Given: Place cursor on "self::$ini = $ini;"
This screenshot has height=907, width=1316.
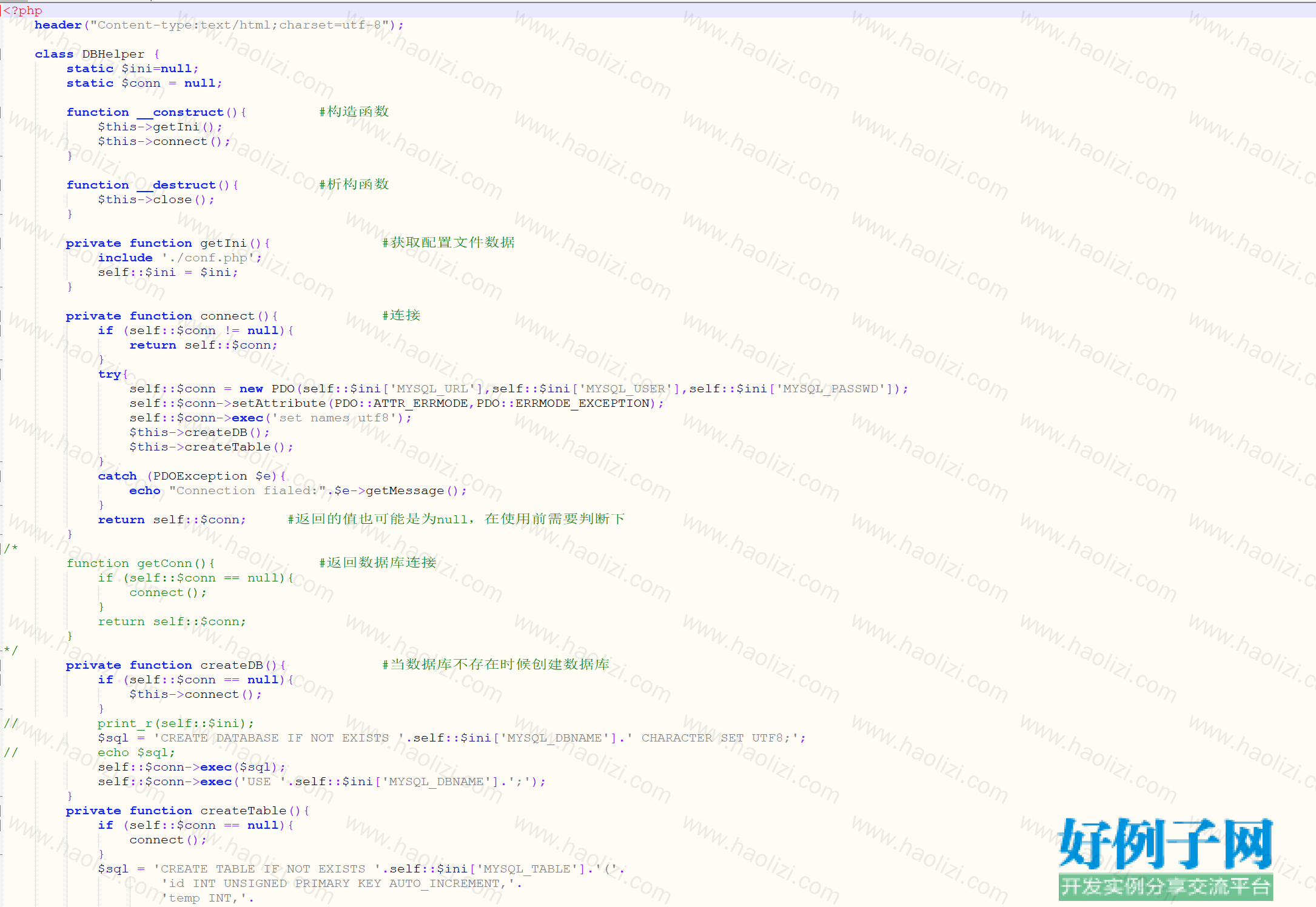Looking at the screenshot, I should [x=168, y=272].
